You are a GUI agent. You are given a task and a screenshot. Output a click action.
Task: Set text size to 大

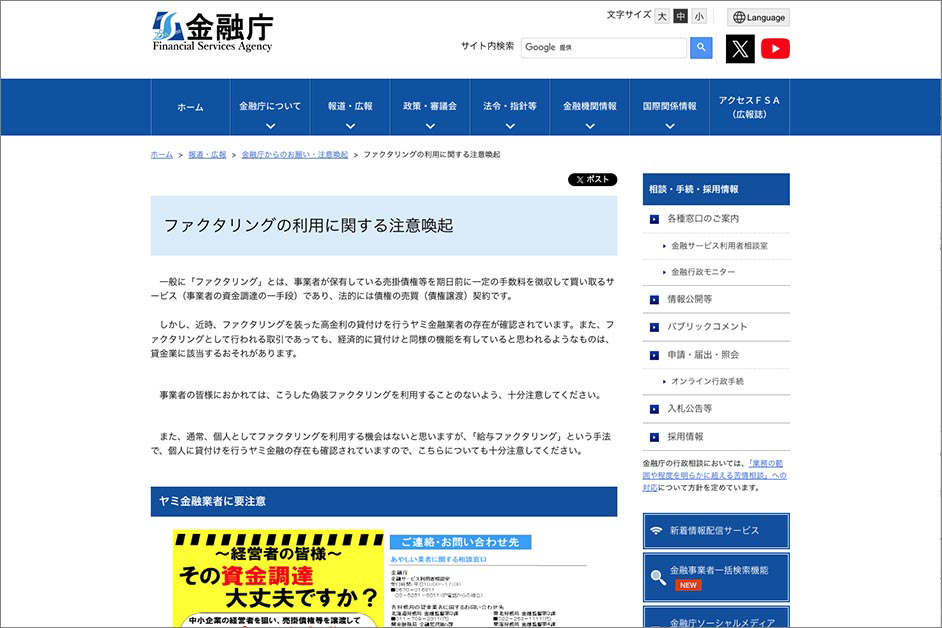point(662,16)
